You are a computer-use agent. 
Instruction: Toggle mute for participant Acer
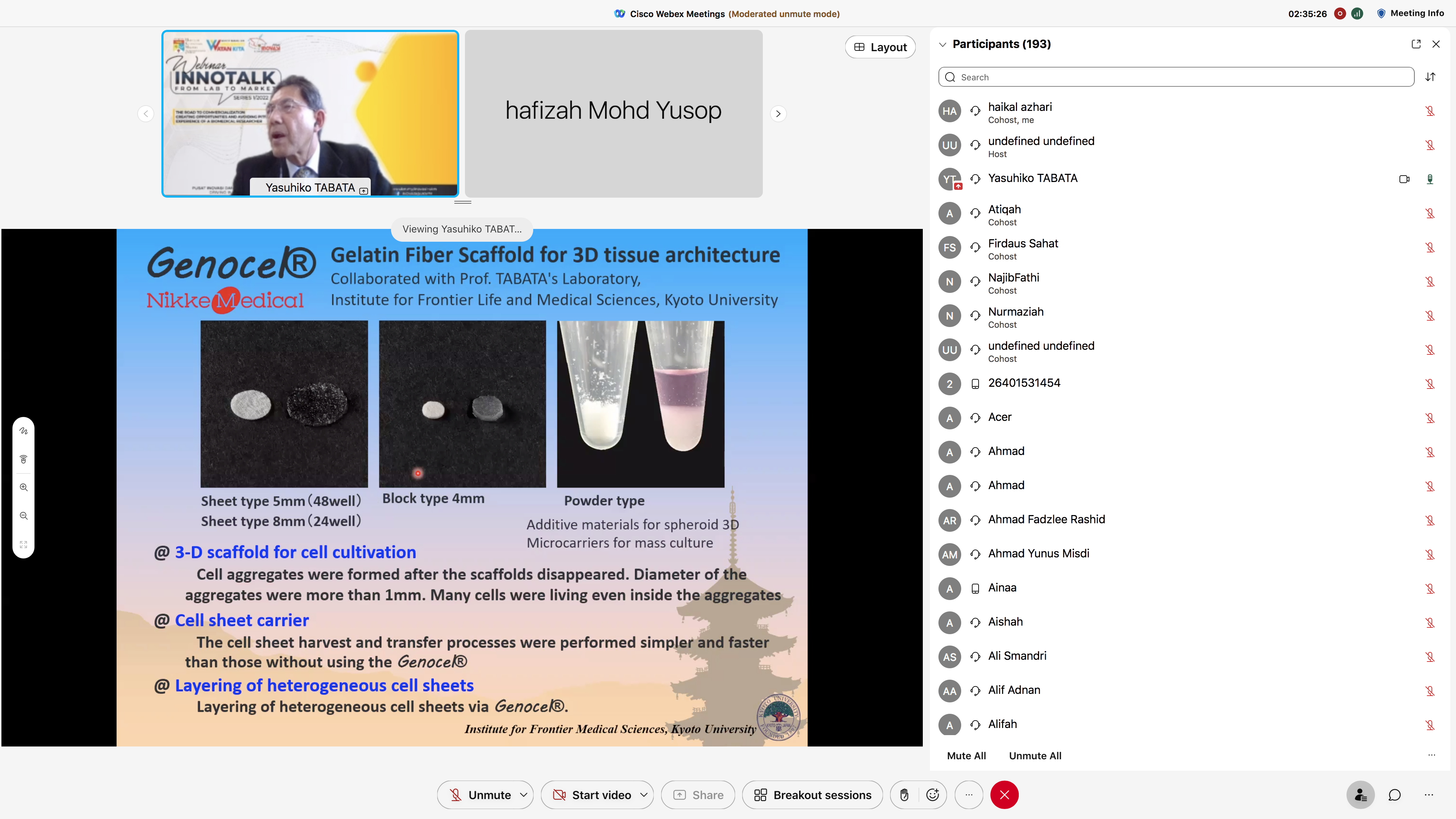pos(1429,418)
